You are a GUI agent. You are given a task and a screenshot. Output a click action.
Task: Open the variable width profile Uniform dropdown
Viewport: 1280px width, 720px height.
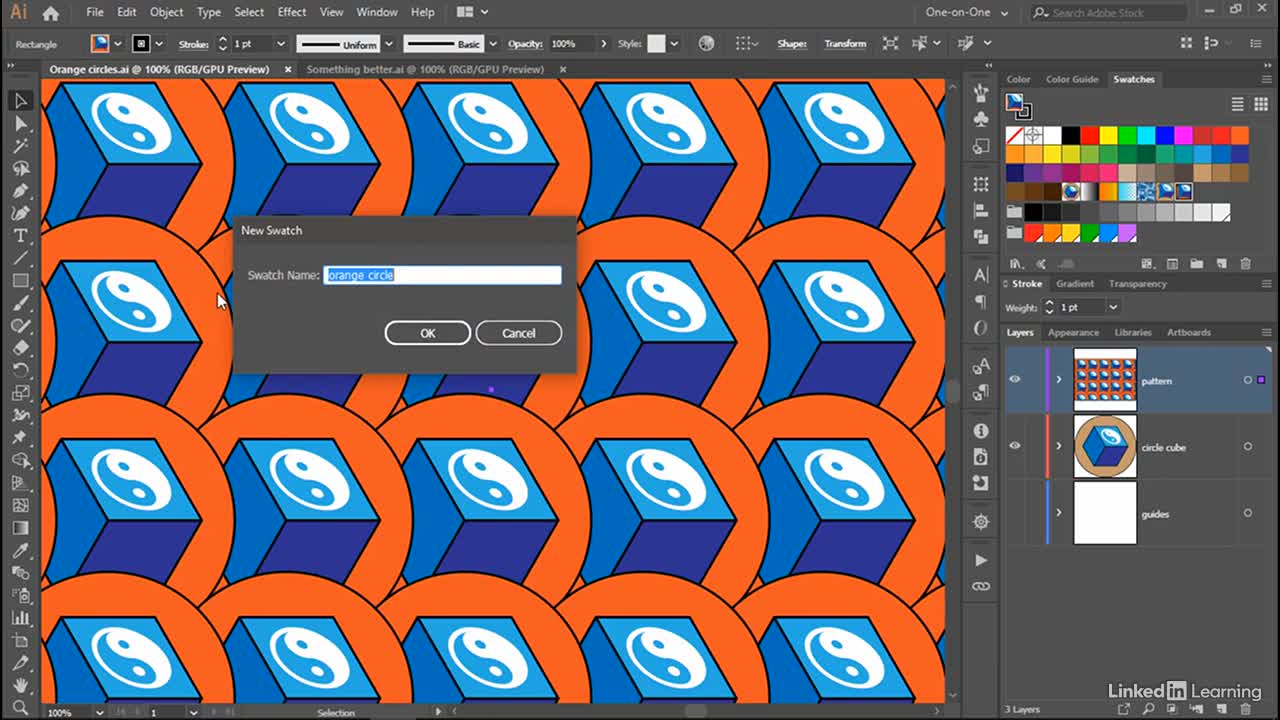[387, 44]
